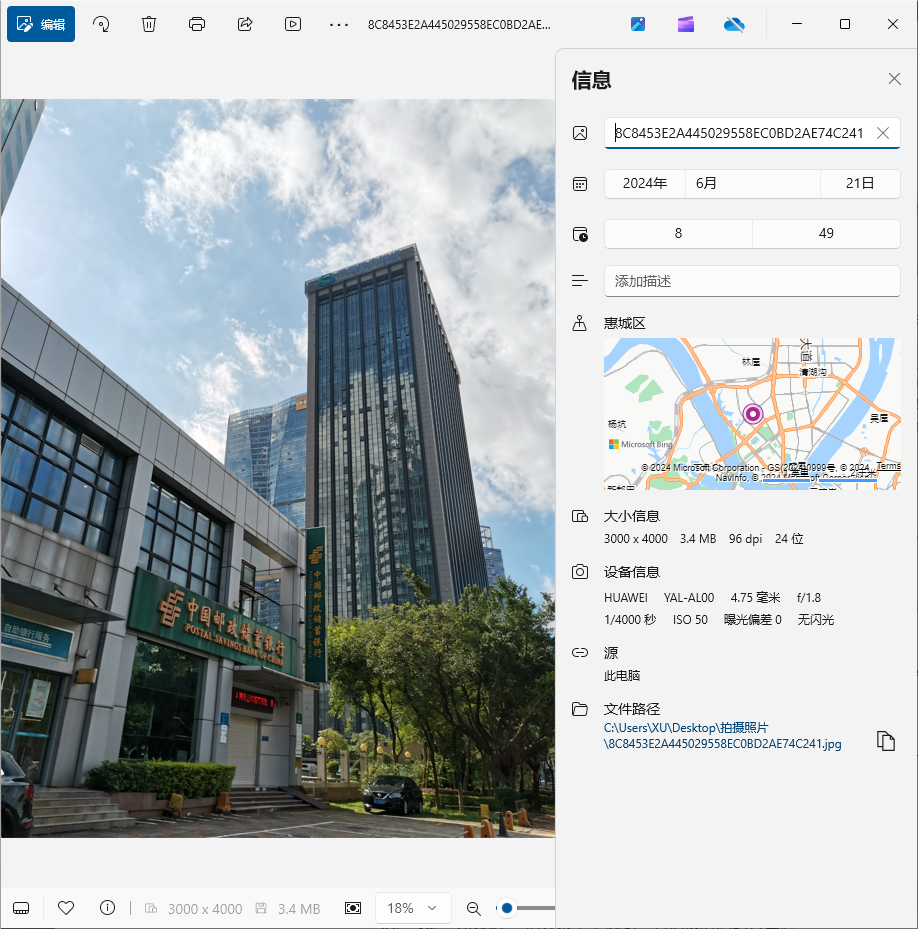This screenshot has height=929, width=918.
Task: Toggle the filmstrip view at bottom left
Action: coord(22,908)
